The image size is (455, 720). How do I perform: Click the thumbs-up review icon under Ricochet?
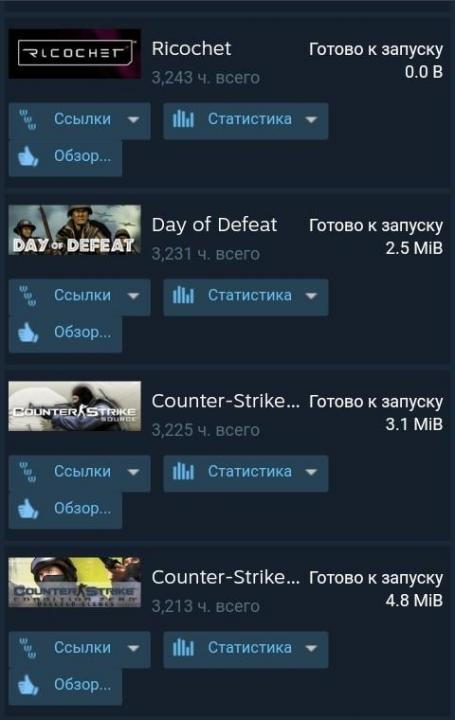(28, 156)
